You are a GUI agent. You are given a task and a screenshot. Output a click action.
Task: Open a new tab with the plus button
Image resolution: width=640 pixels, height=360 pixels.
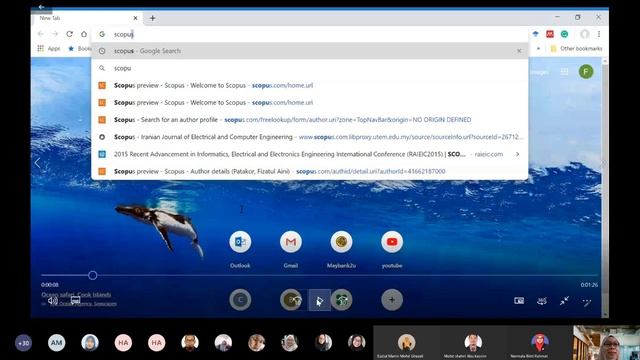[153, 18]
